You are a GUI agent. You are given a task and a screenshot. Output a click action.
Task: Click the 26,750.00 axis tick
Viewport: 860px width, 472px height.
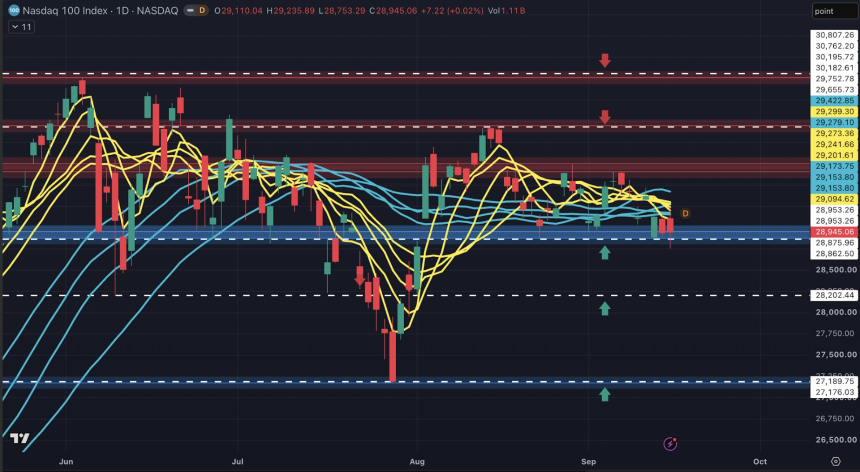[x=835, y=418]
